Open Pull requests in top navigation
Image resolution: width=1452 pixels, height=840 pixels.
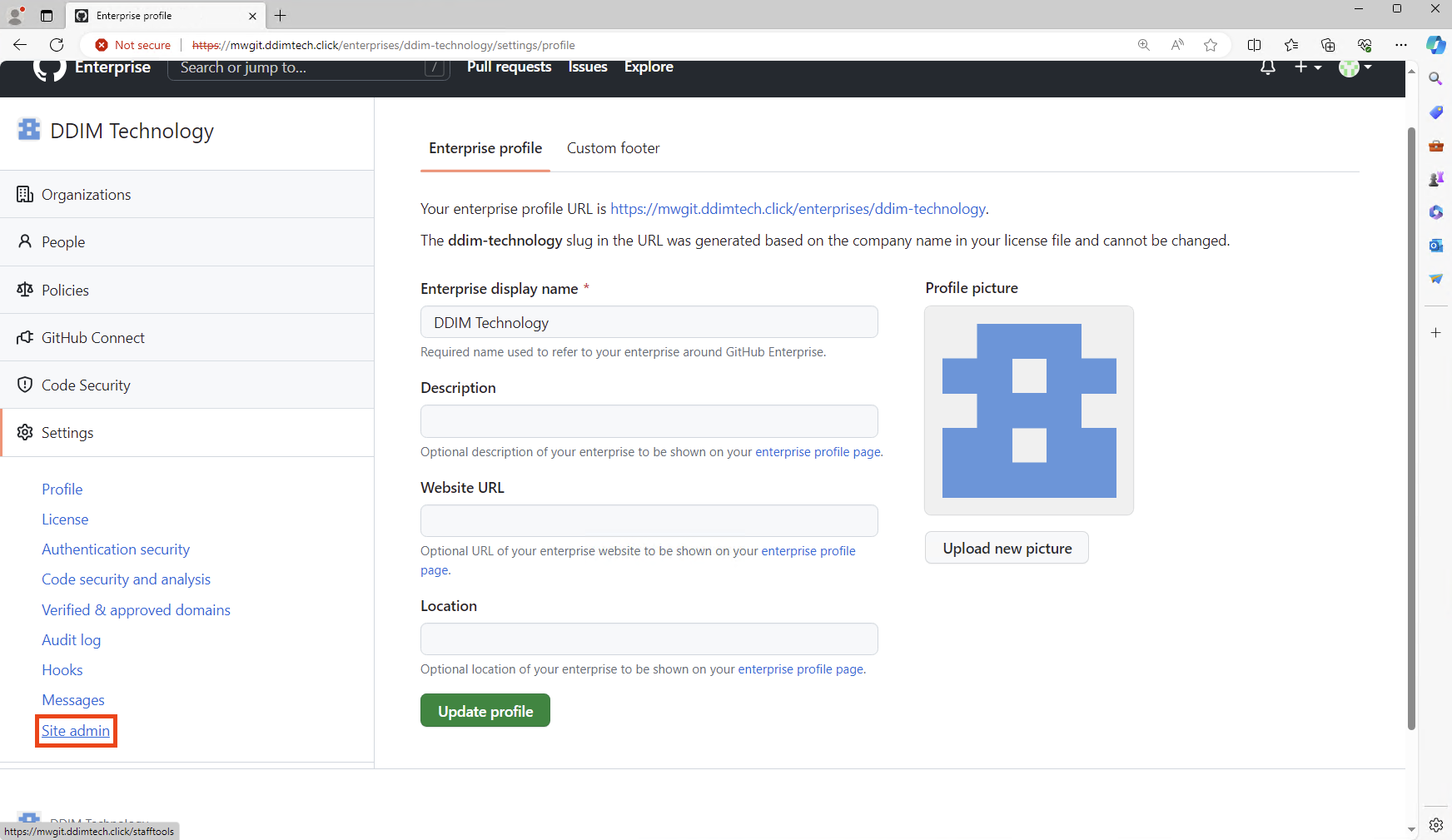[510, 67]
